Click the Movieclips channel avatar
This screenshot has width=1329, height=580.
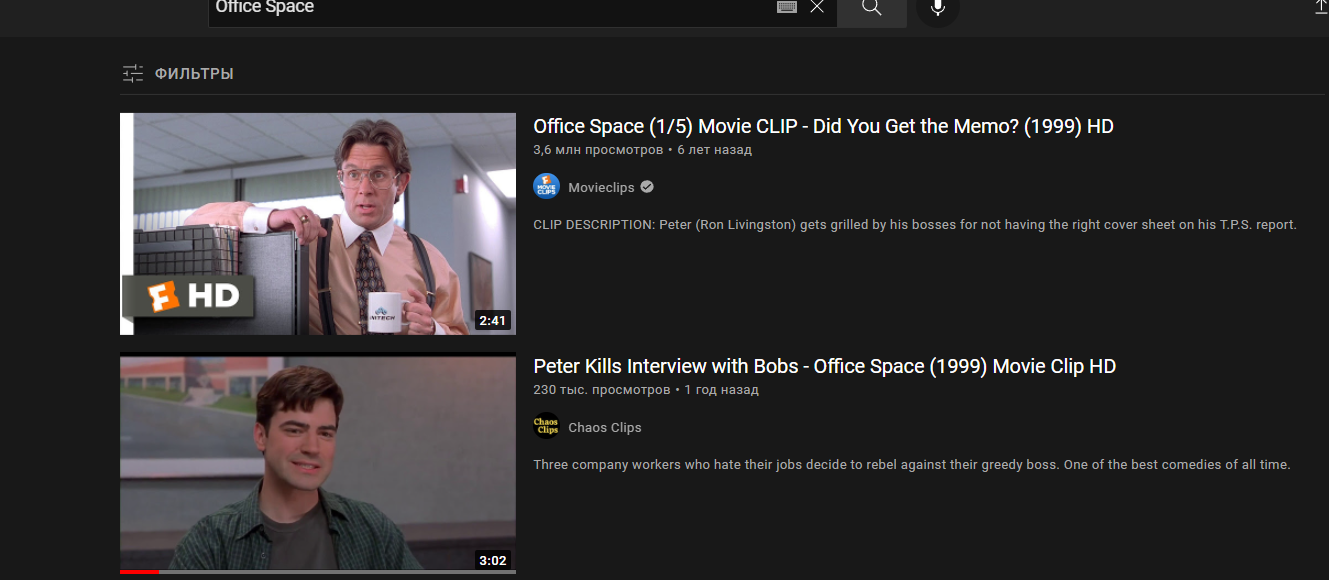click(x=546, y=187)
